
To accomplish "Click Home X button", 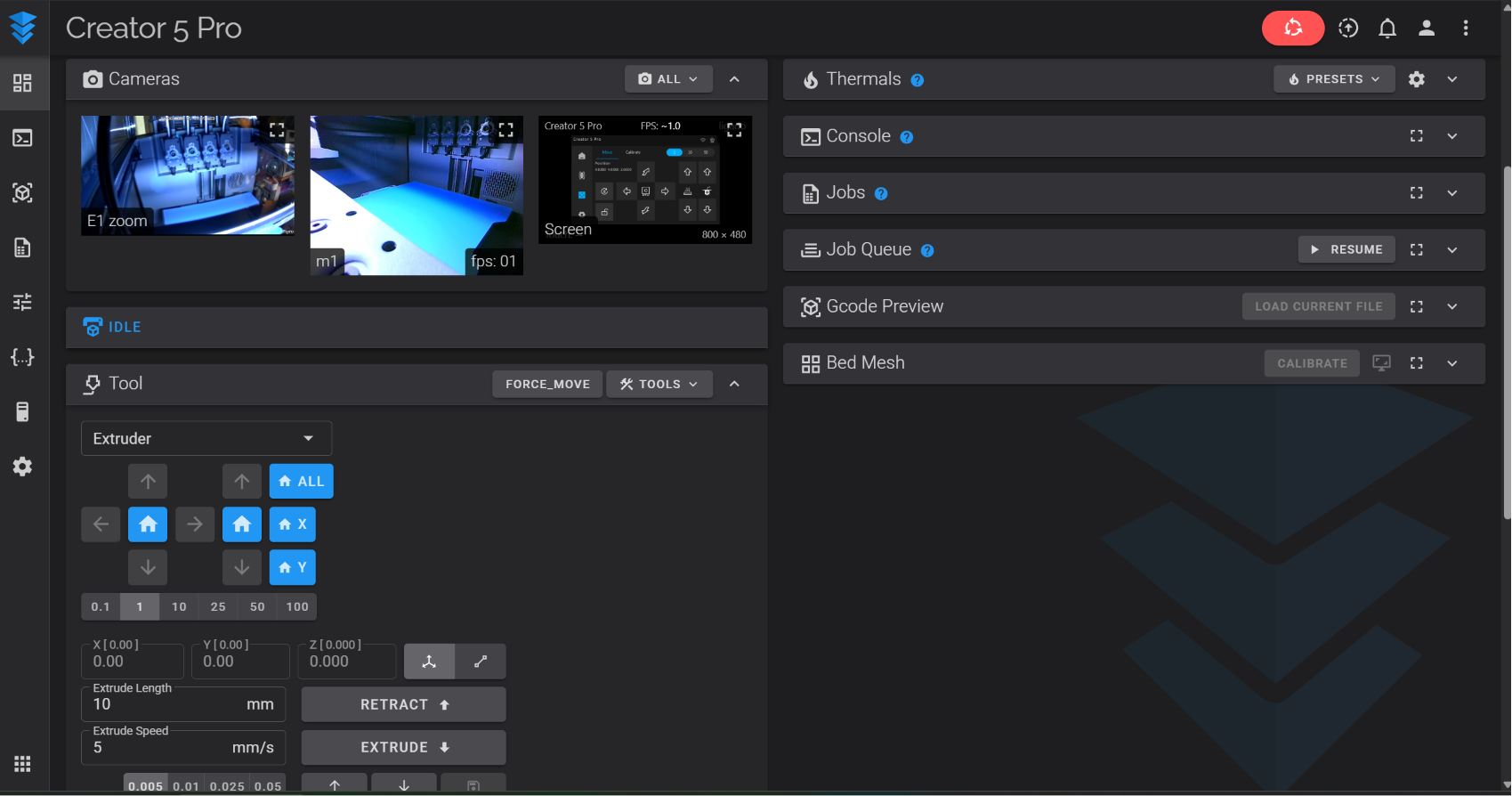I will [x=293, y=524].
